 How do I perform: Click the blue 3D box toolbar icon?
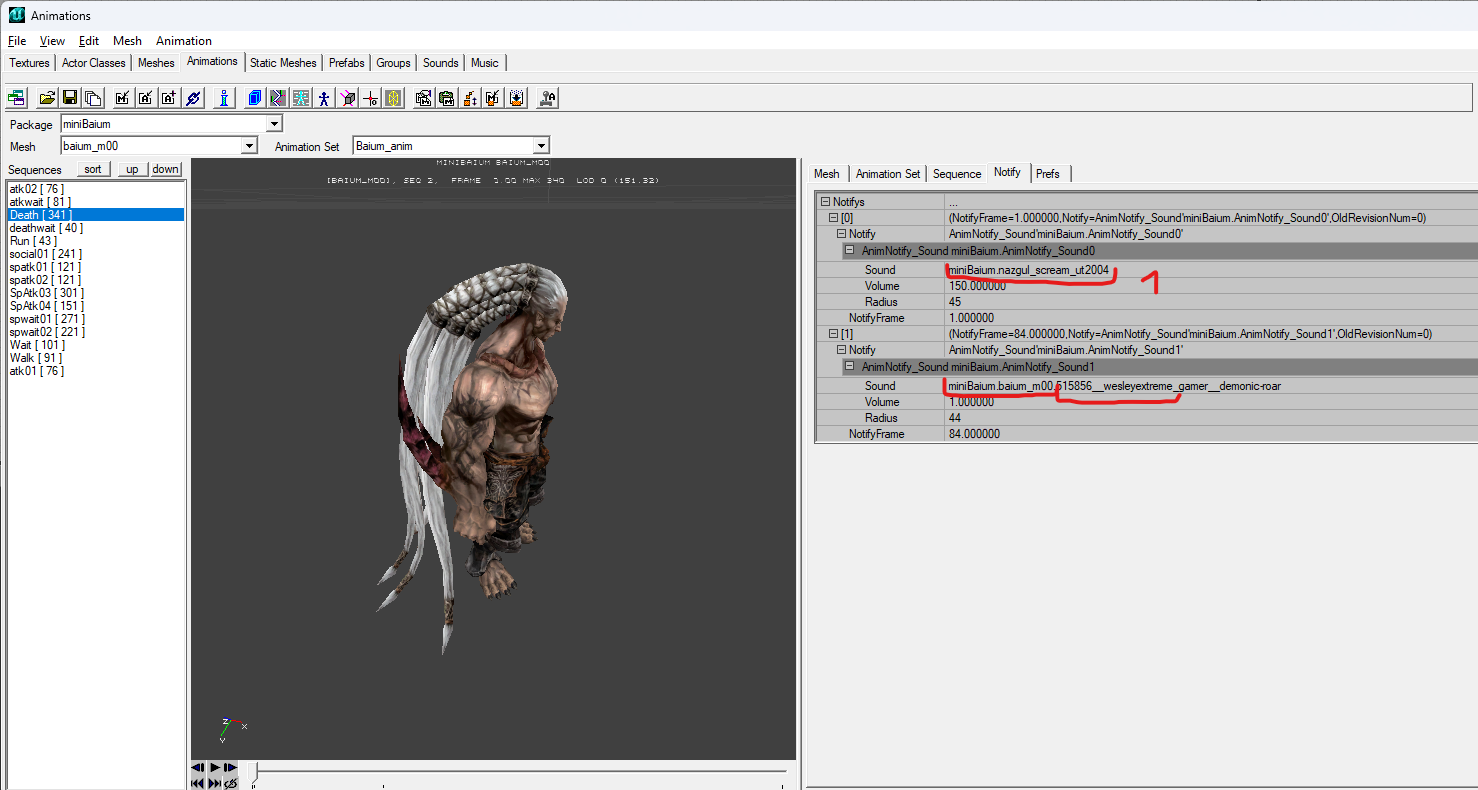[x=255, y=98]
